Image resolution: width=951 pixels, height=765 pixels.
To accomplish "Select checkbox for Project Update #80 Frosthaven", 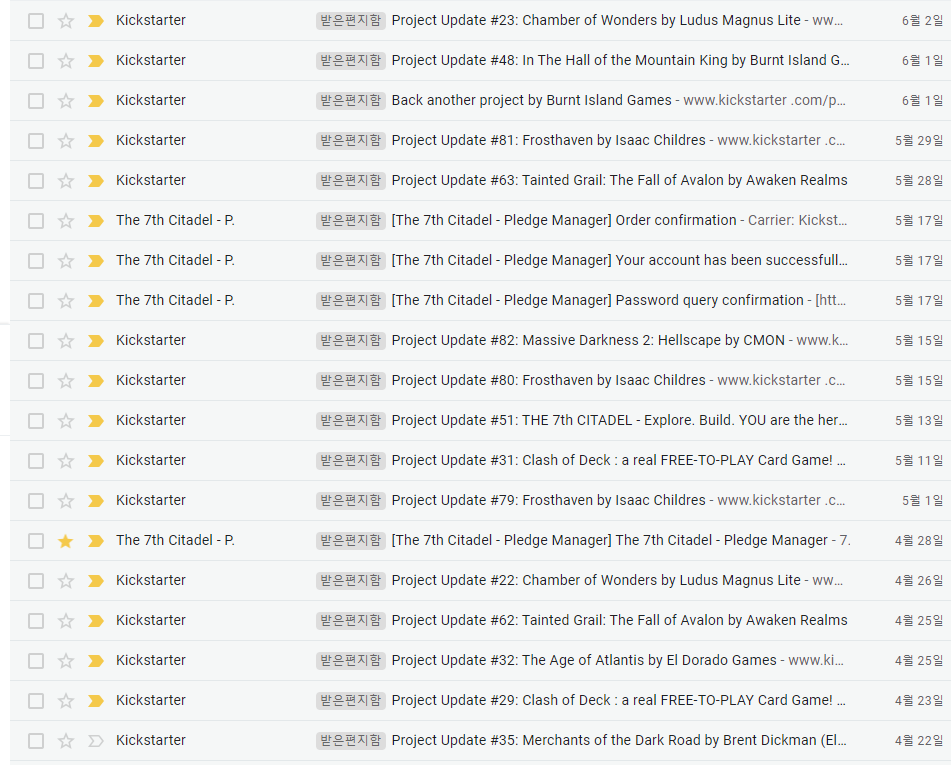I will click(x=36, y=382).
